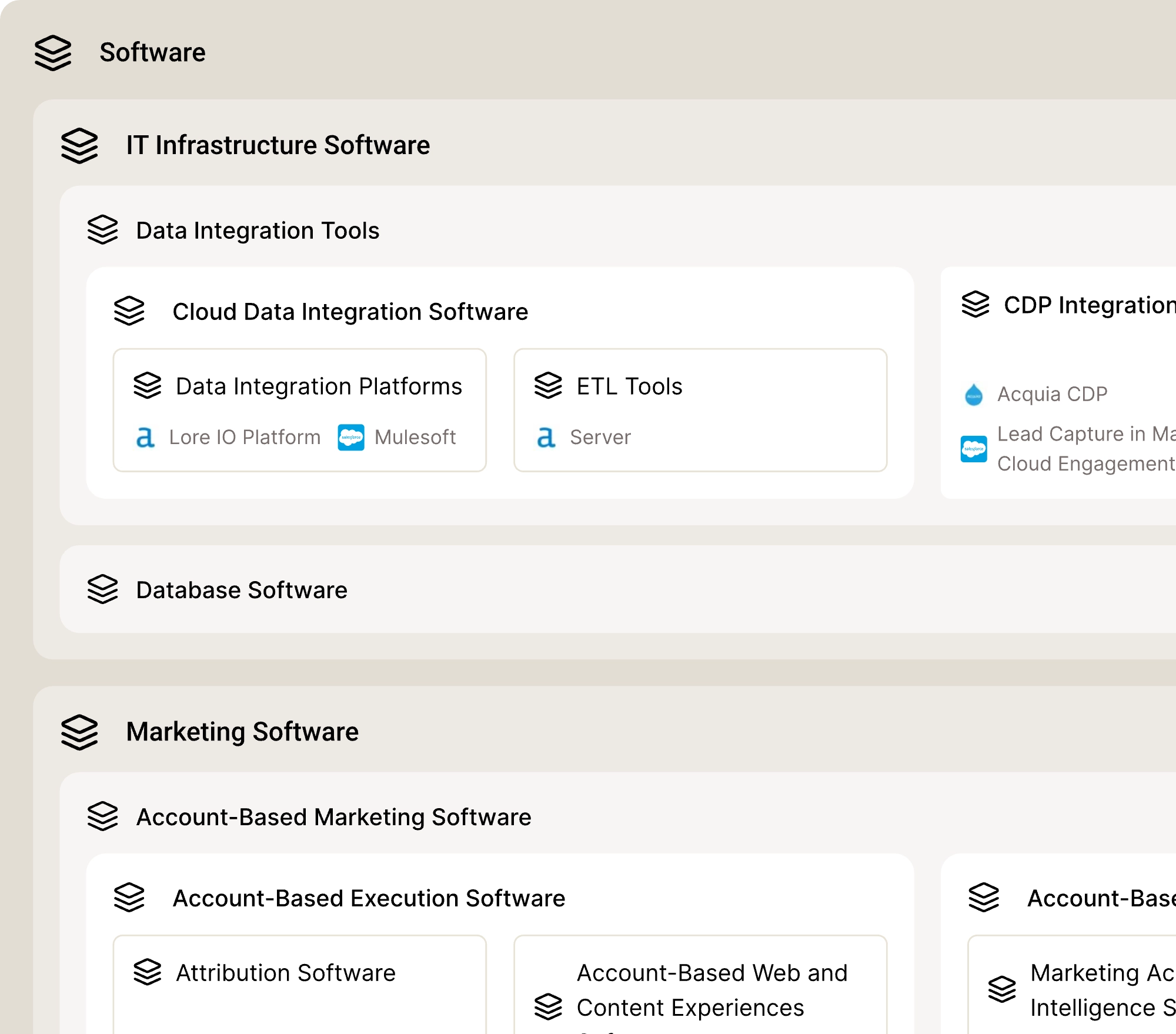Click the layers icon beside Marketing Software
Screen dimensions: 1176x1034
point(79,732)
